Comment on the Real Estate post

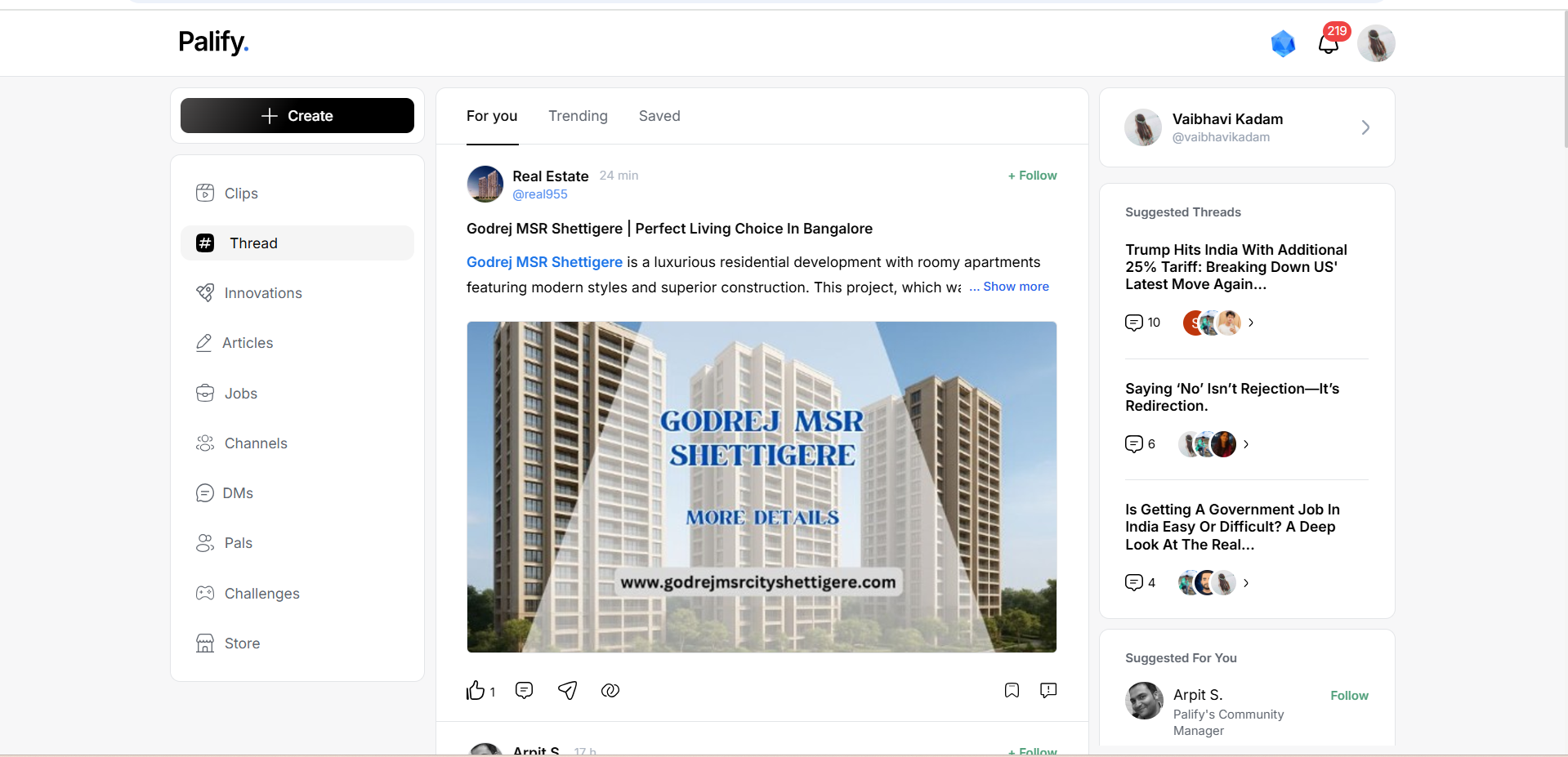[x=525, y=691]
